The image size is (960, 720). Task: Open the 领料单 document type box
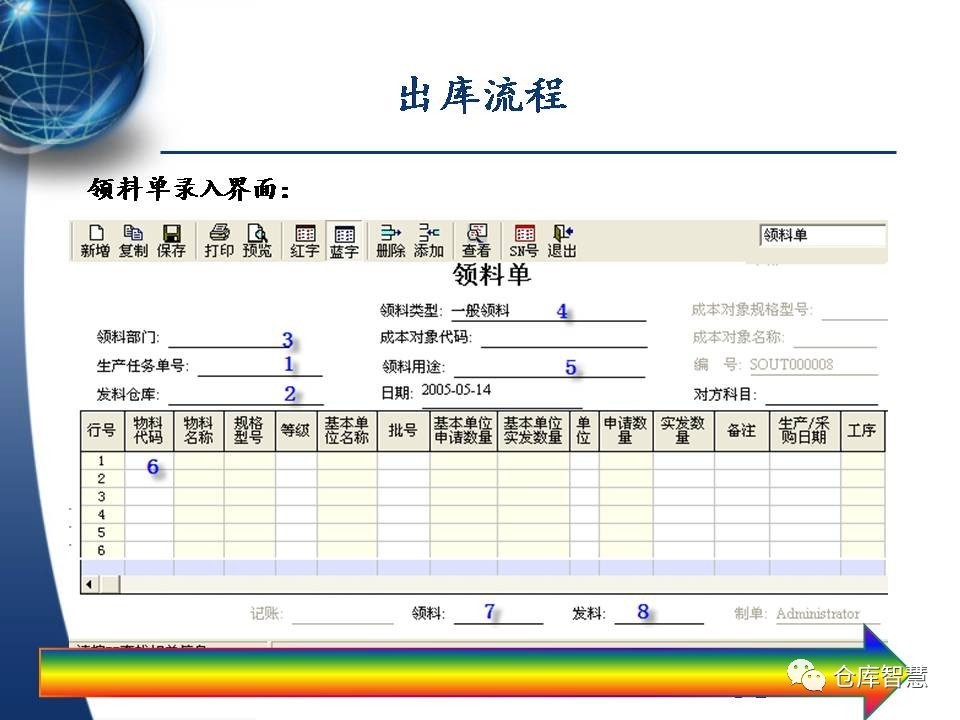[x=822, y=236]
